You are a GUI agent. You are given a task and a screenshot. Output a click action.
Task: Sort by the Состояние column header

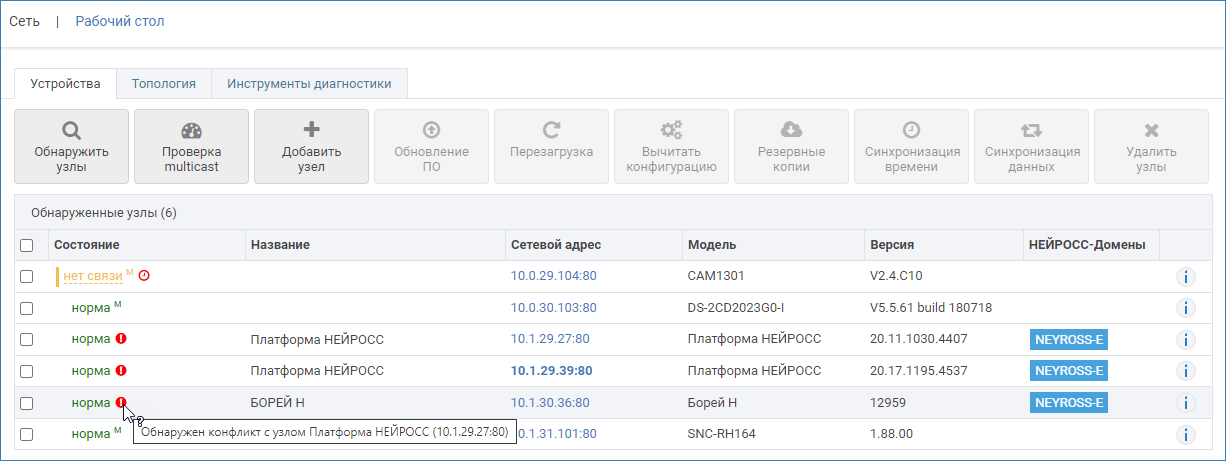[87, 245]
